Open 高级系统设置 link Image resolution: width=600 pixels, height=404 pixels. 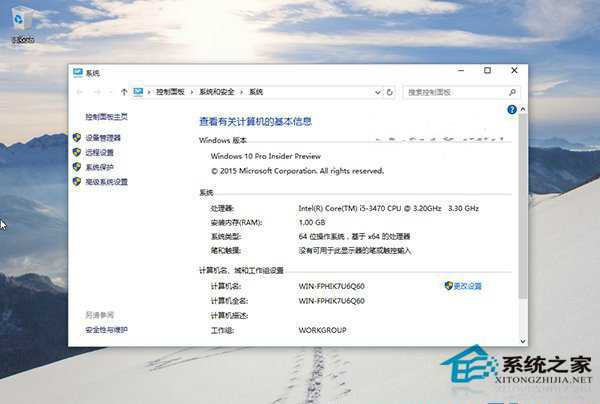pyautogui.click(x=106, y=182)
